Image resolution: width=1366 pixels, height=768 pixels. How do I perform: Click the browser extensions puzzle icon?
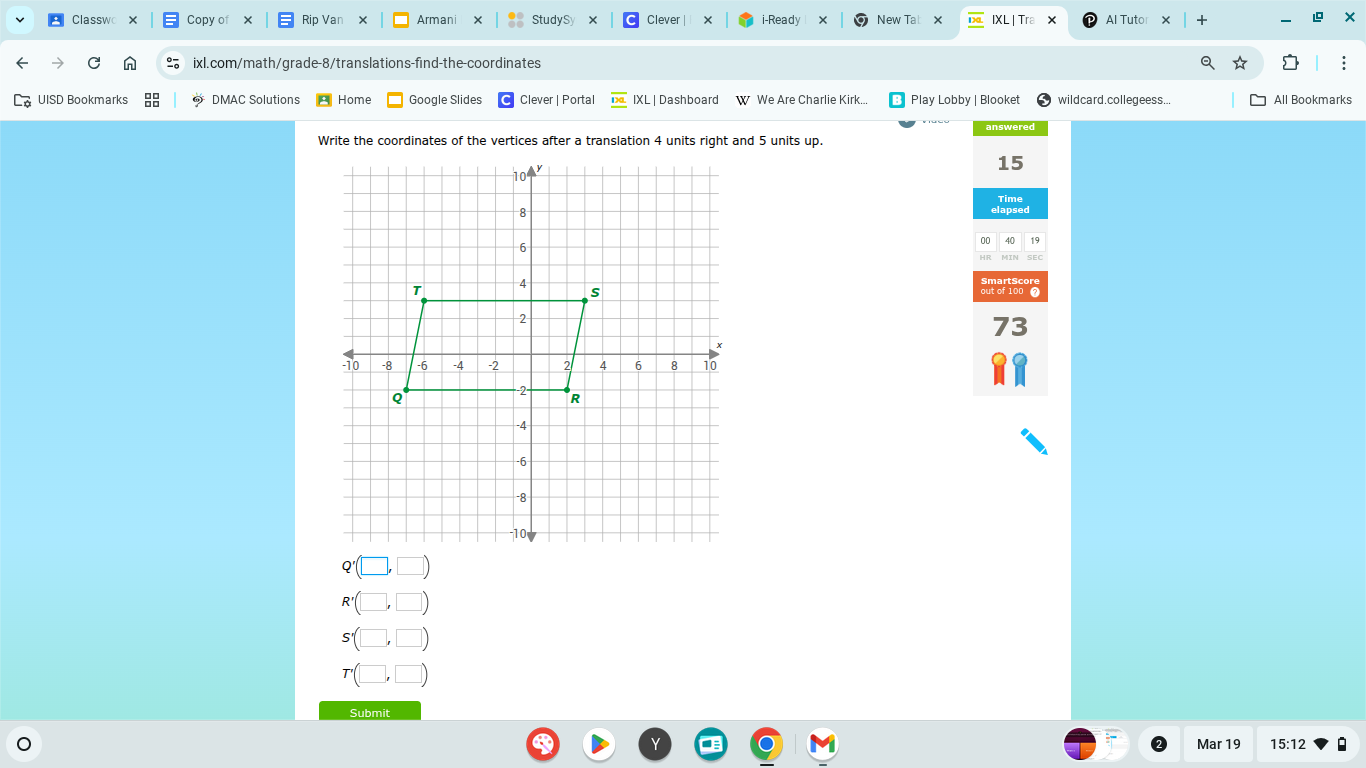1289,62
